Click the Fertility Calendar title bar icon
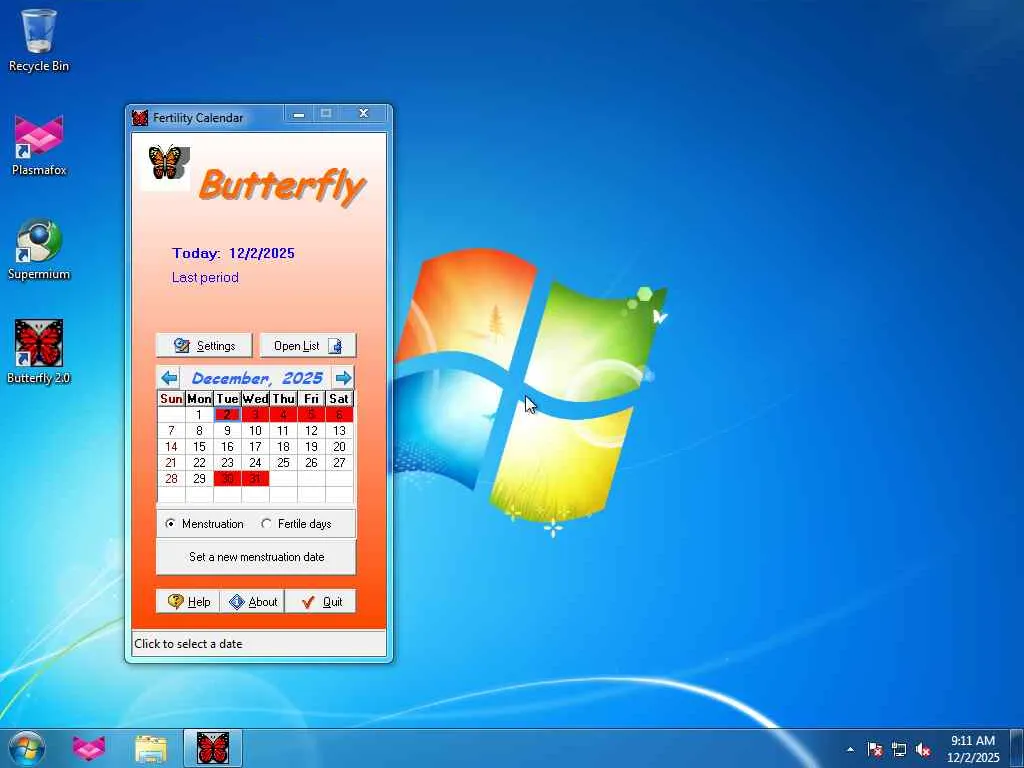 pyautogui.click(x=140, y=118)
